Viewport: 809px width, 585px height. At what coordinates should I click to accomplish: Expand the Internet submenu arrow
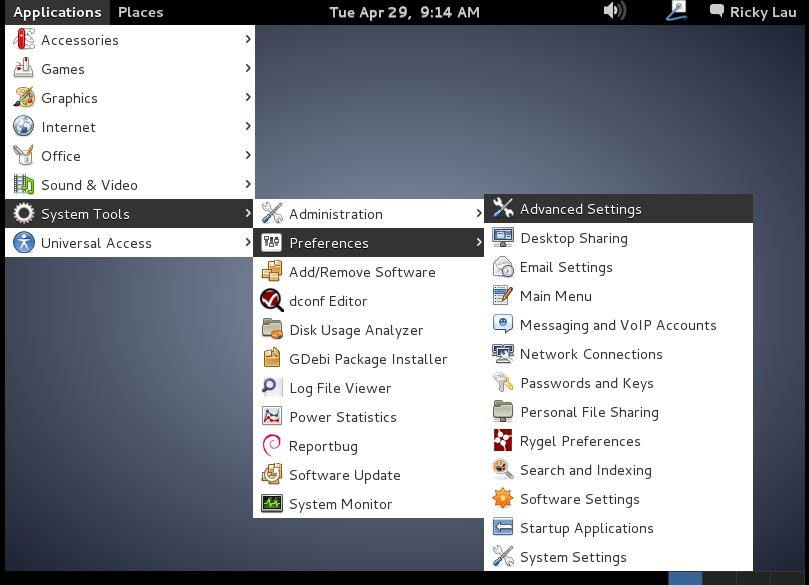coord(248,126)
